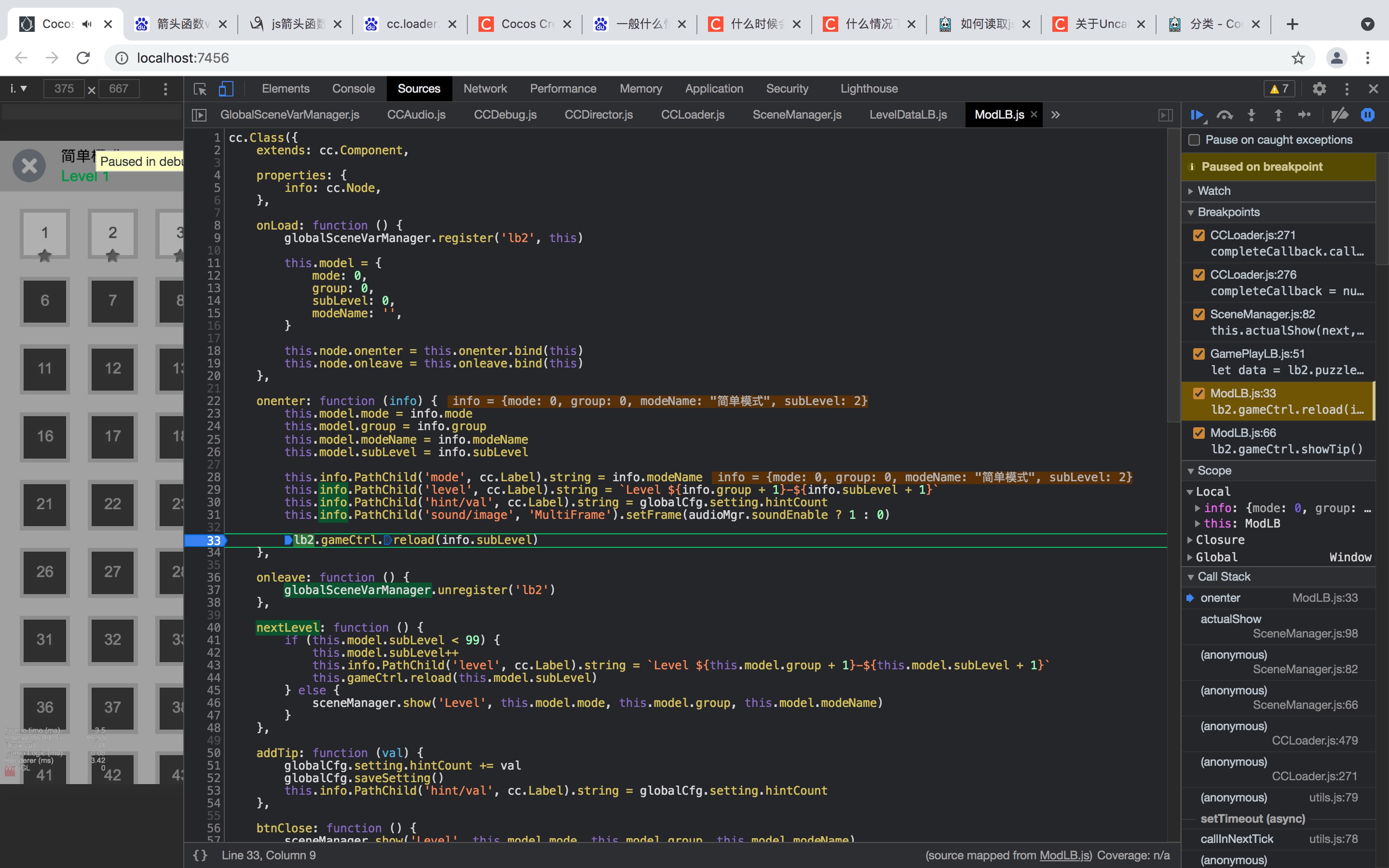Uncheck the ModLB.js:66 breakpoint
This screenshot has height=868, width=1389.
pos(1199,433)
